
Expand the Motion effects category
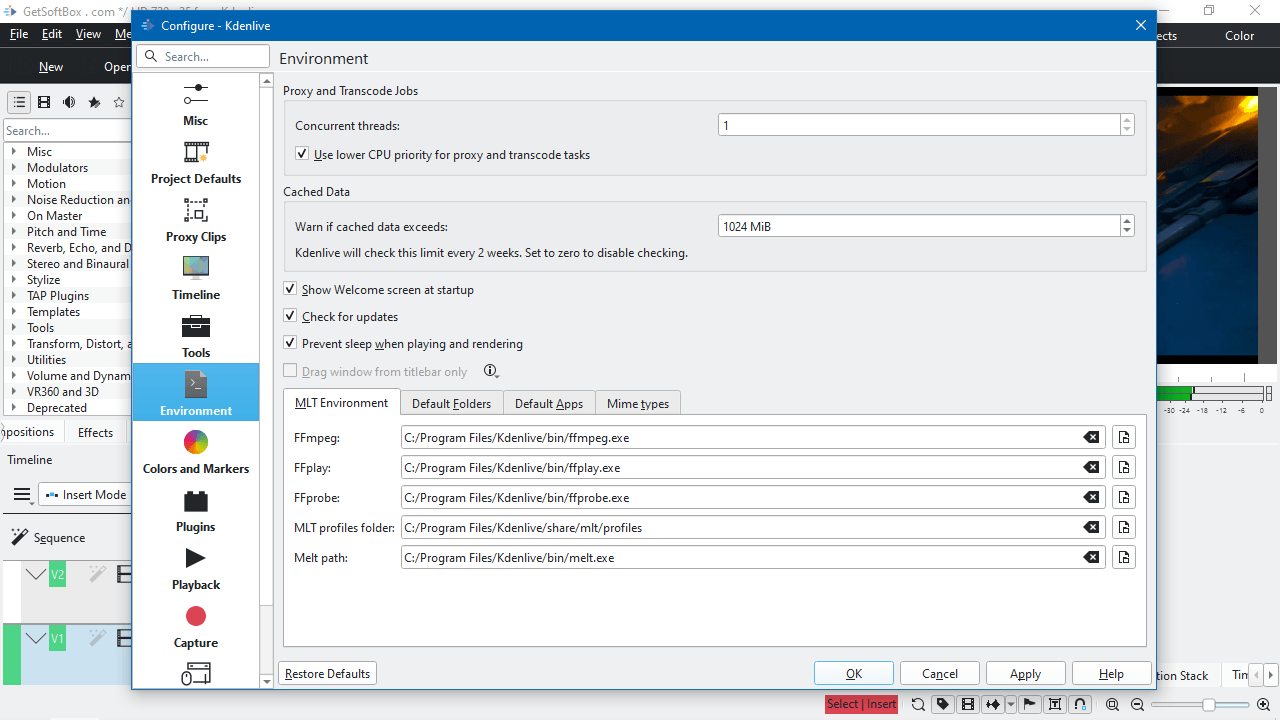pos(14,184)
